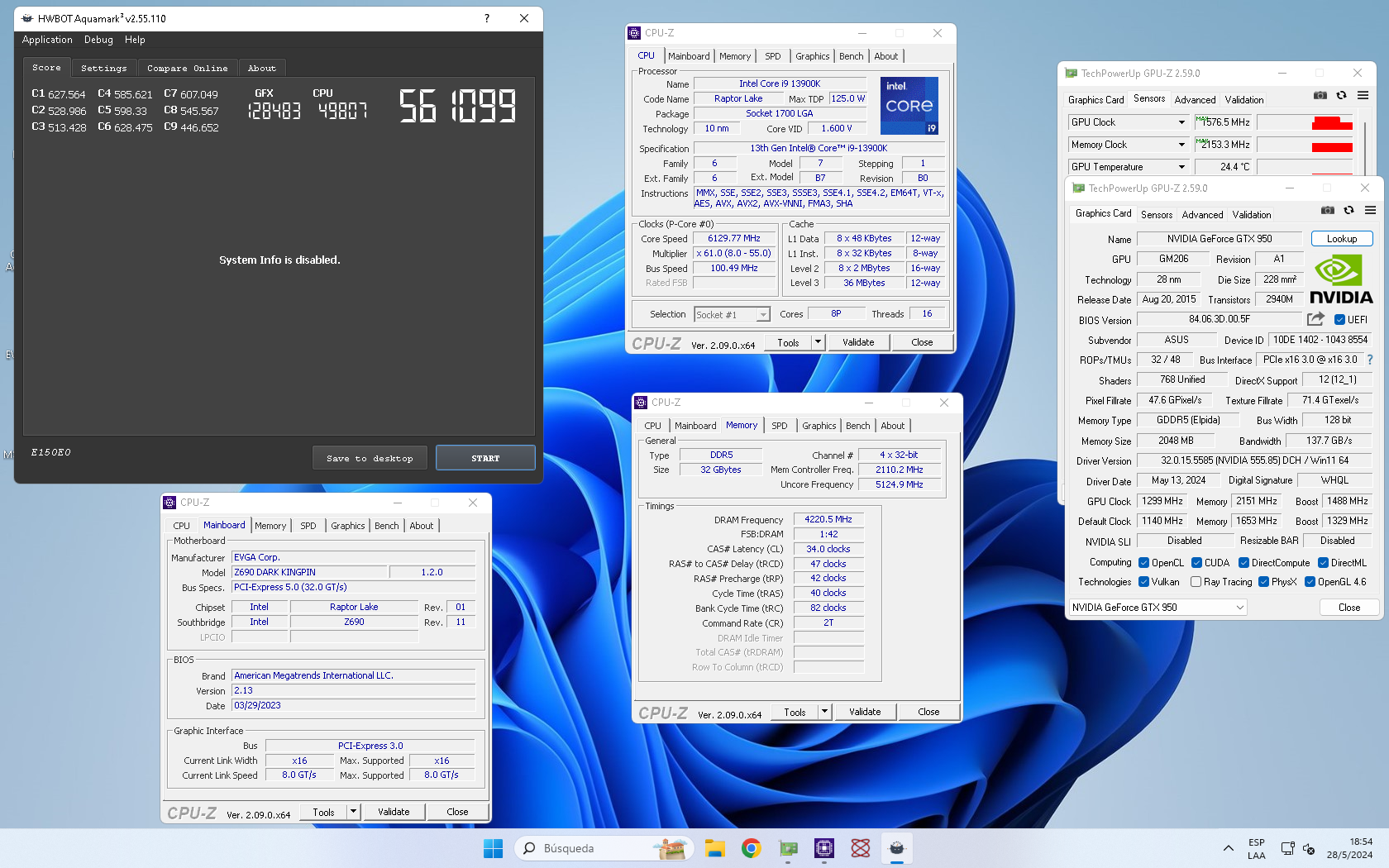Viewport: 1389px width, 868px height.
Task: Click the Intel Core i9 logo in CPU-Z
Action: (909, 106)
